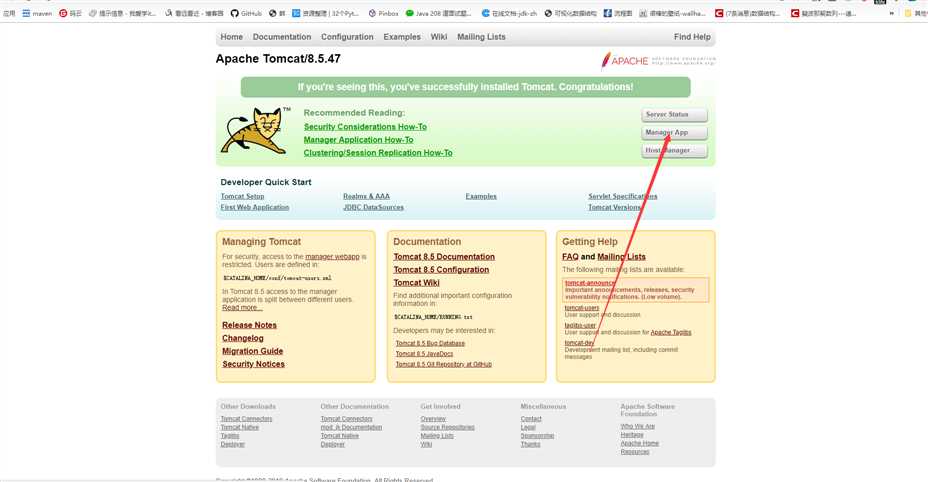This screenshot has height=482, width=928.
Task: Open the Pinbox bookmark
Action: tap(384, 13)
